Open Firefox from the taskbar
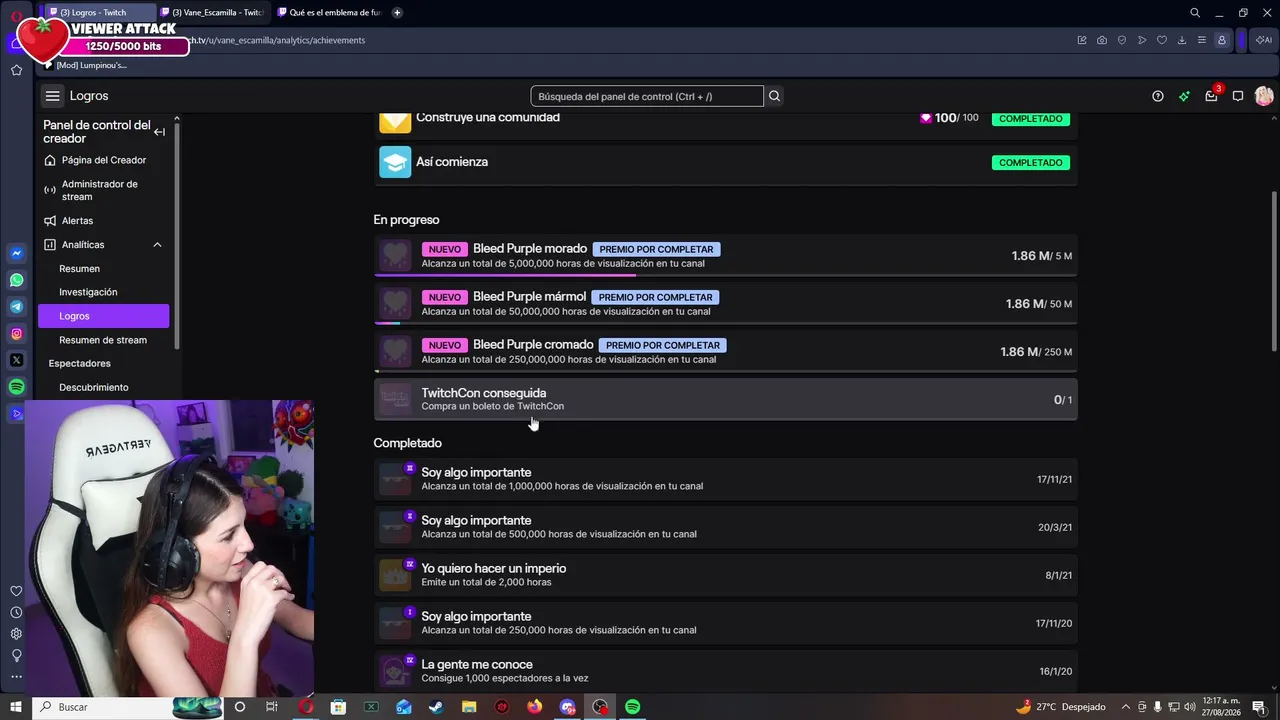Image resolution: width=1280 pixels, height=720 pixels. click(x=534, y=707)
